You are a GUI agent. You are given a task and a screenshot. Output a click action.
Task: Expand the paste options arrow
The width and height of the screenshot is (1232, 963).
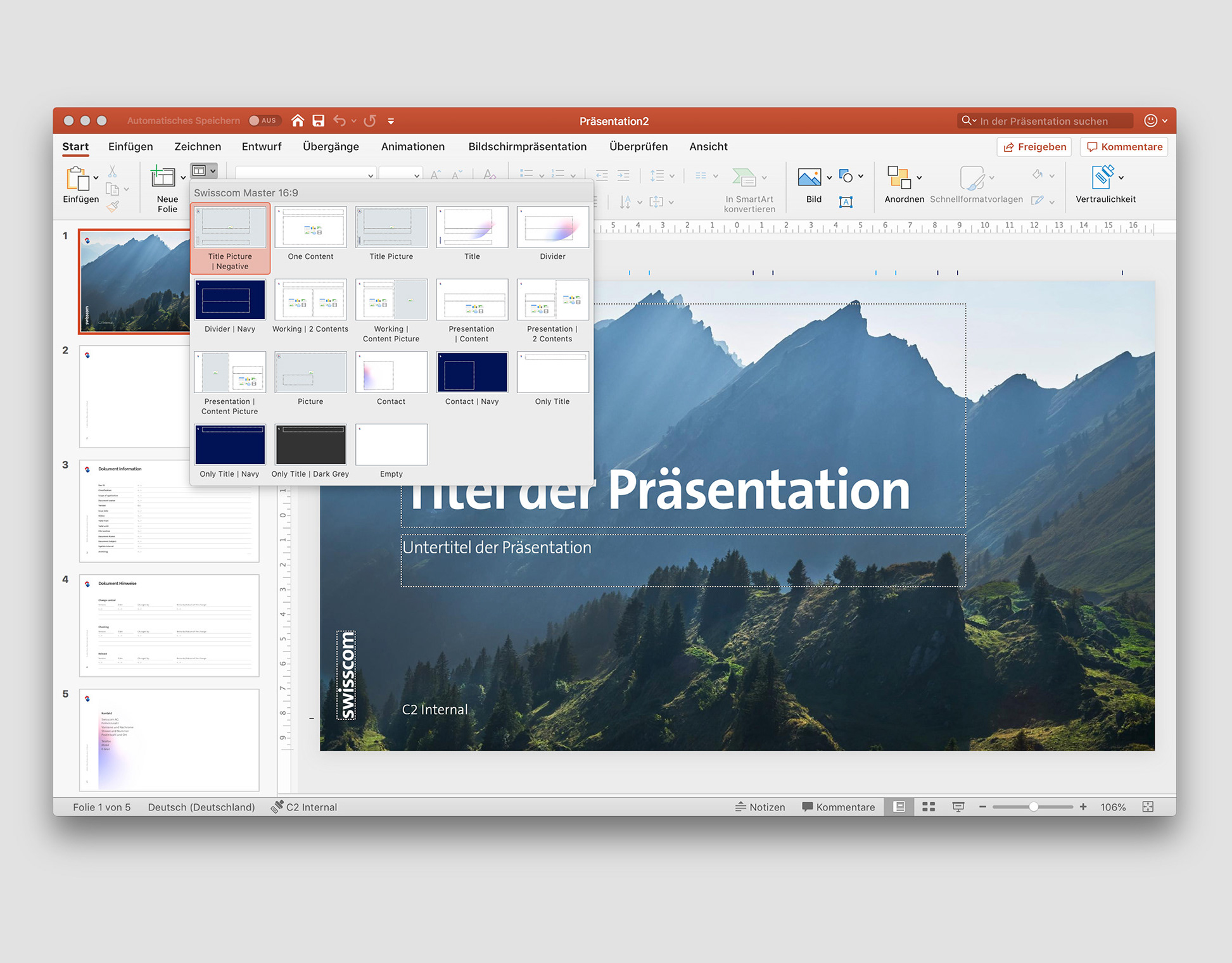(96, 178)
